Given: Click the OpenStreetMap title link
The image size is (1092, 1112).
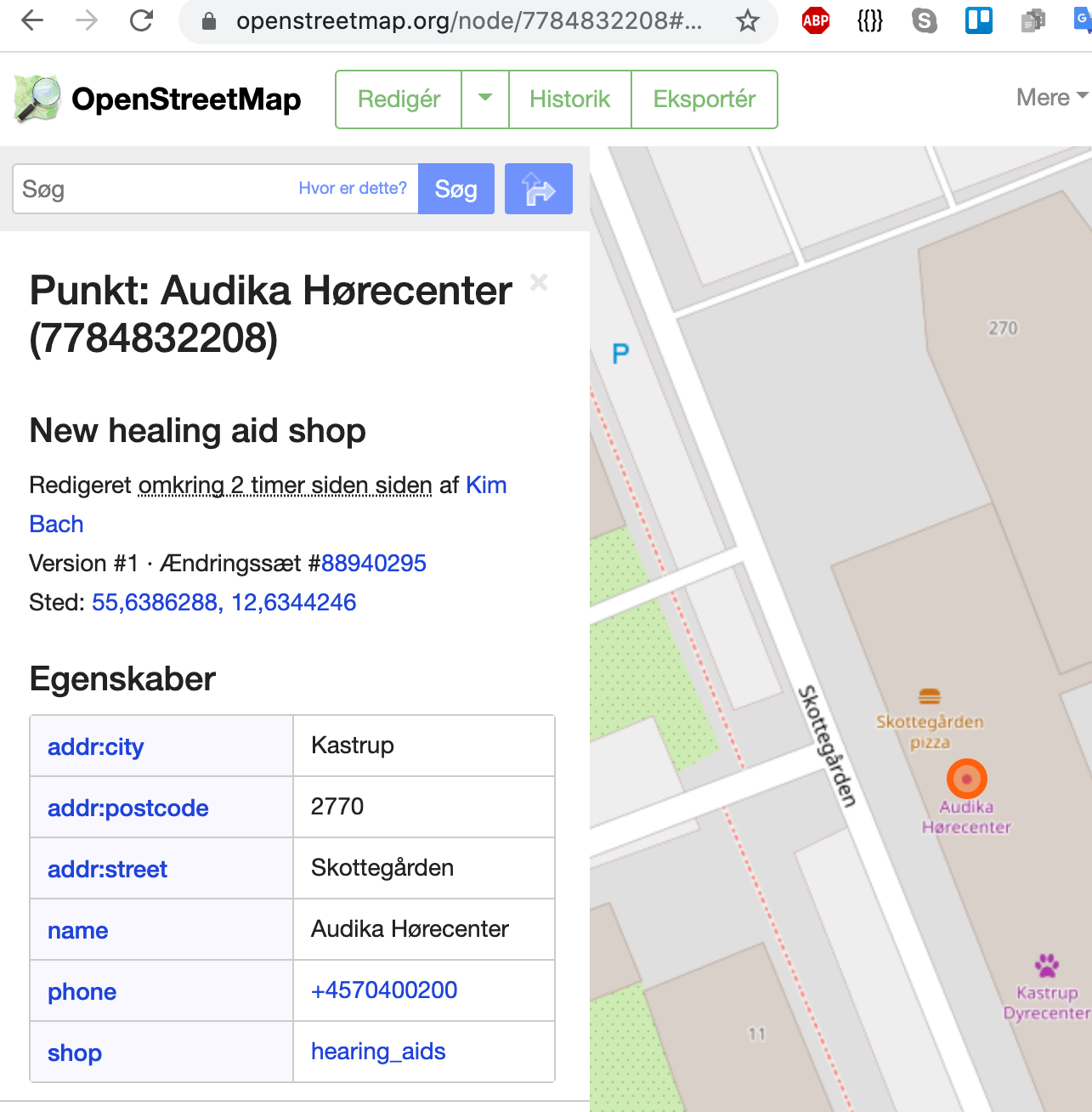Looking at the screenshot, I should point(186,99).
